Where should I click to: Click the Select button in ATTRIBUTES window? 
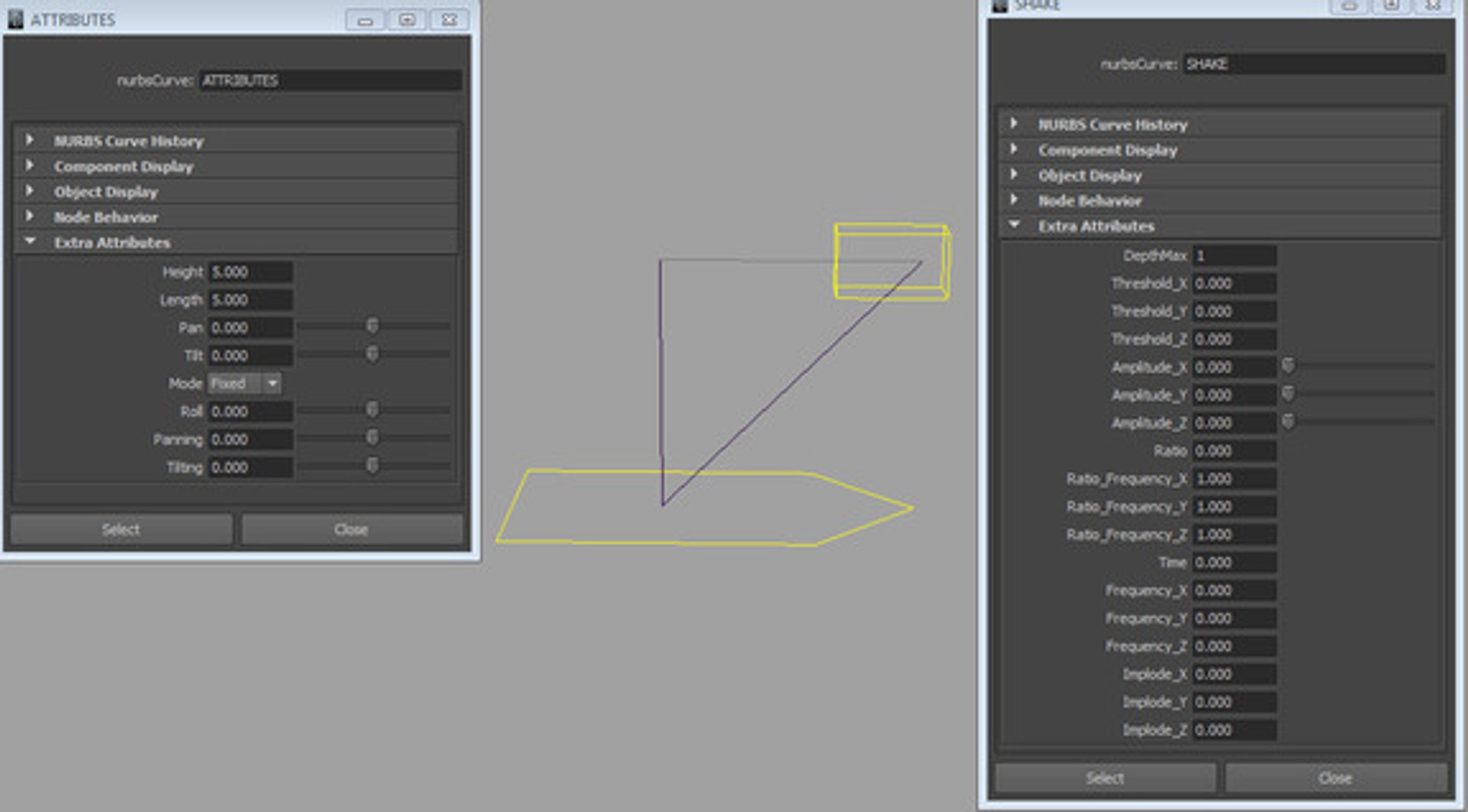coord(121,529)
